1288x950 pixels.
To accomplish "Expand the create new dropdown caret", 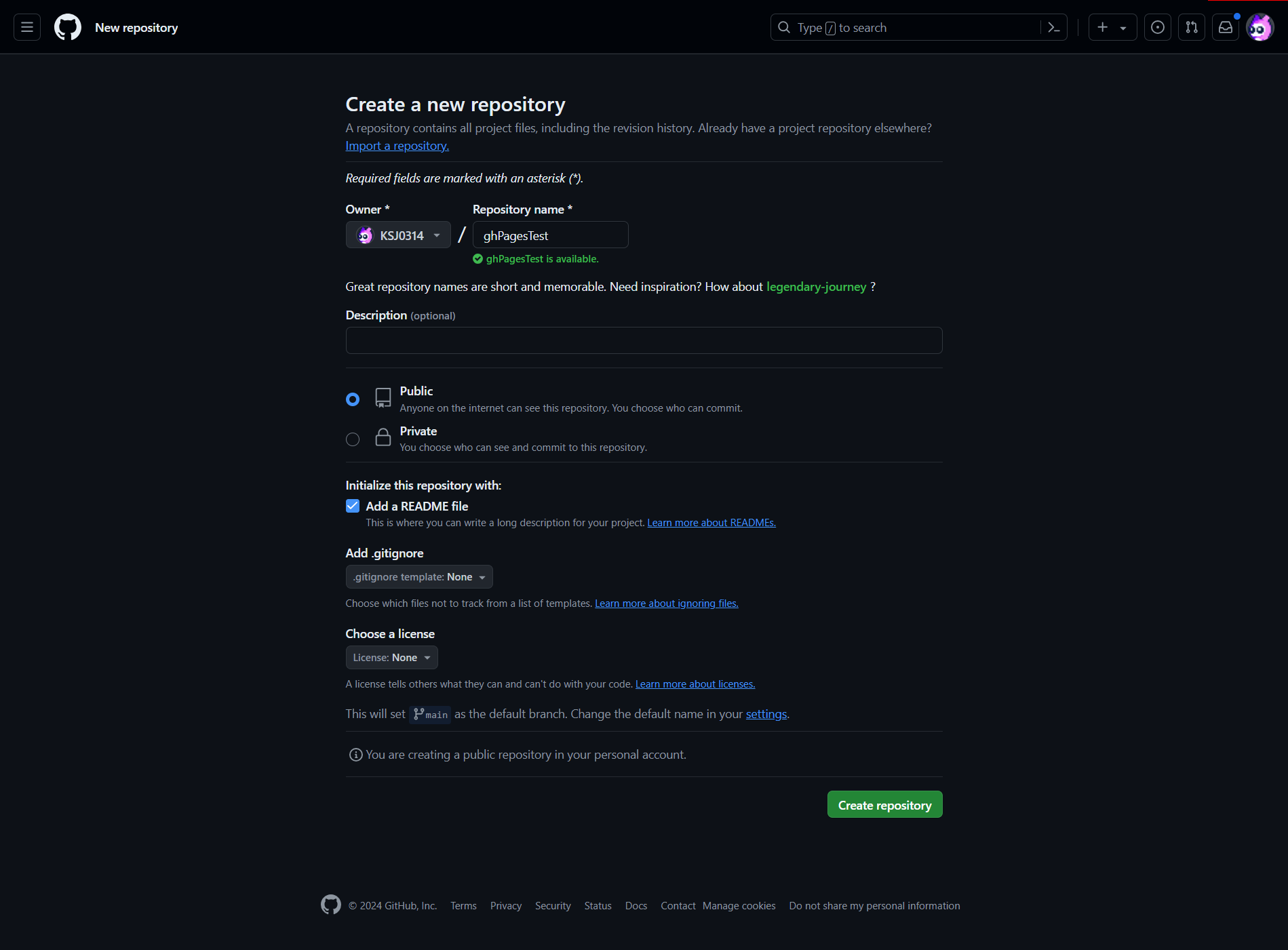I will pyautogui.click(x=1123, y=28).
